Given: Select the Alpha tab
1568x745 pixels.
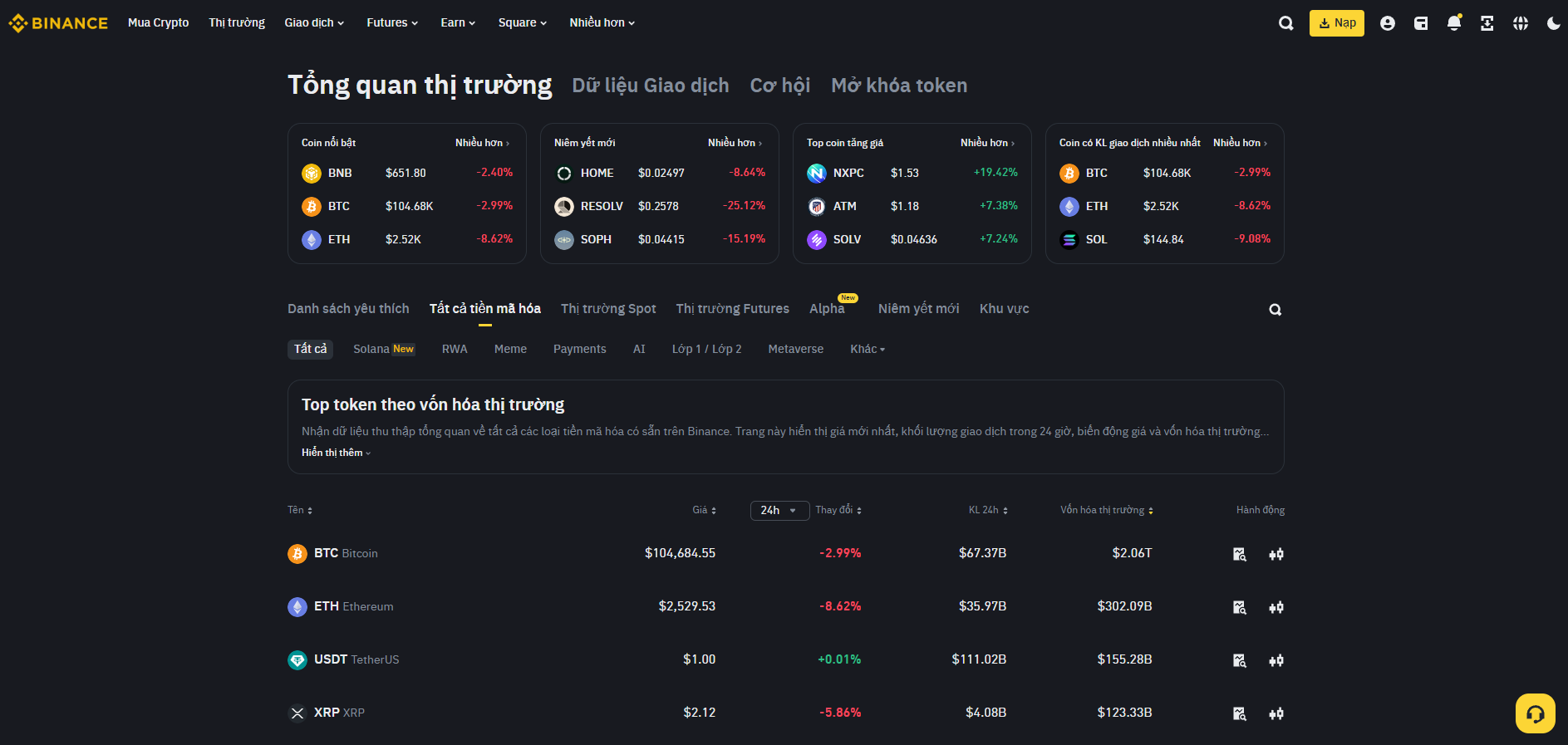Looking at the screenshot, I should (828, 309).
